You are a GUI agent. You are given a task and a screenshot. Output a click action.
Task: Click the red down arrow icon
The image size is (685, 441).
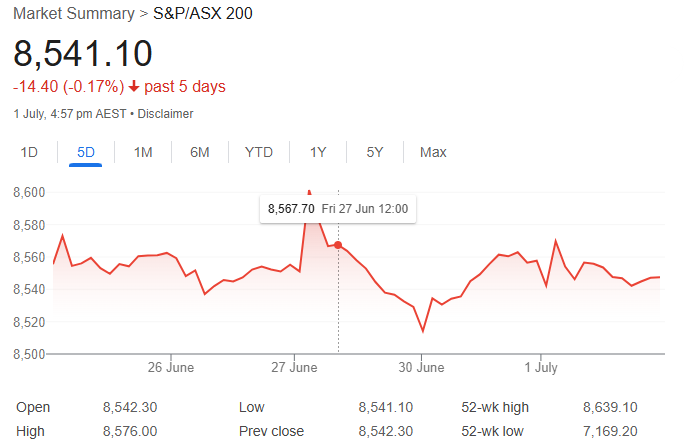click(134, 87)
